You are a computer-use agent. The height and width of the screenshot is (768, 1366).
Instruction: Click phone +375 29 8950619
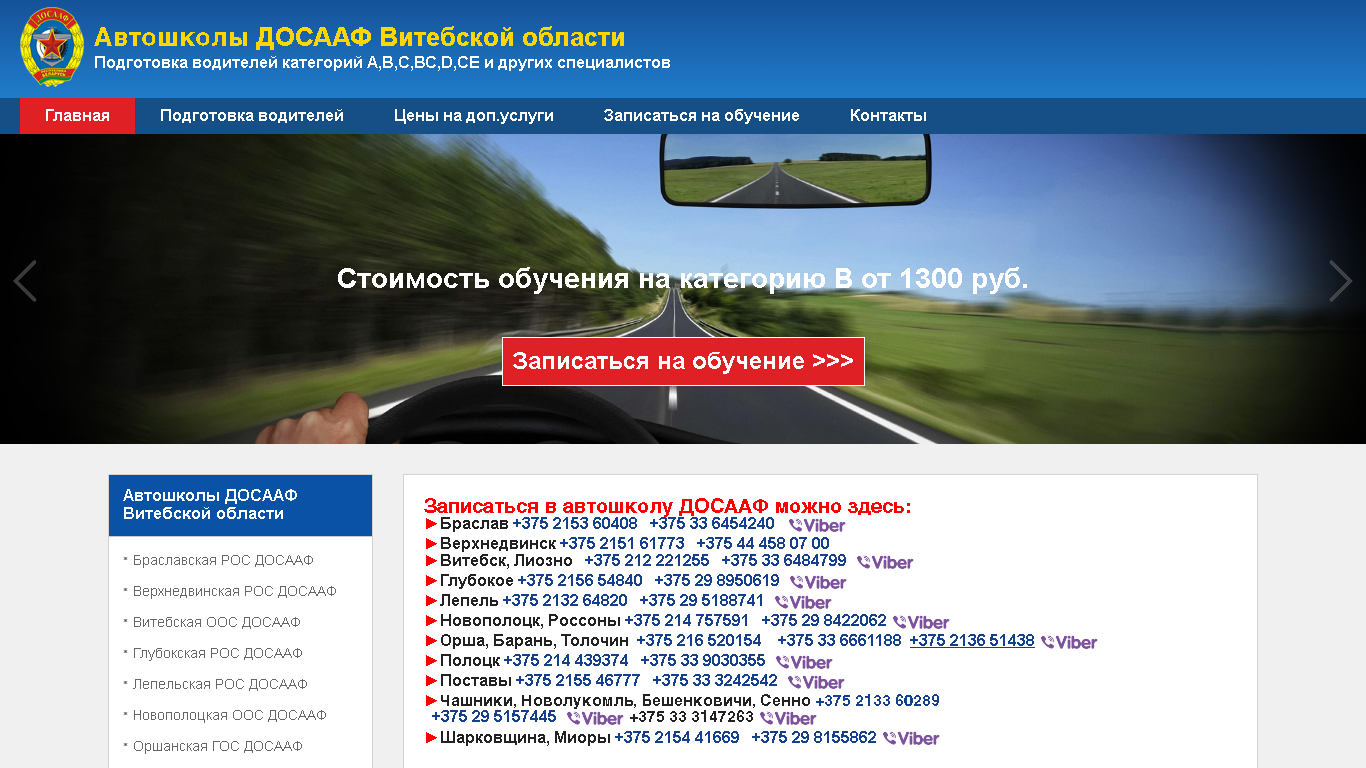[717, 580]
